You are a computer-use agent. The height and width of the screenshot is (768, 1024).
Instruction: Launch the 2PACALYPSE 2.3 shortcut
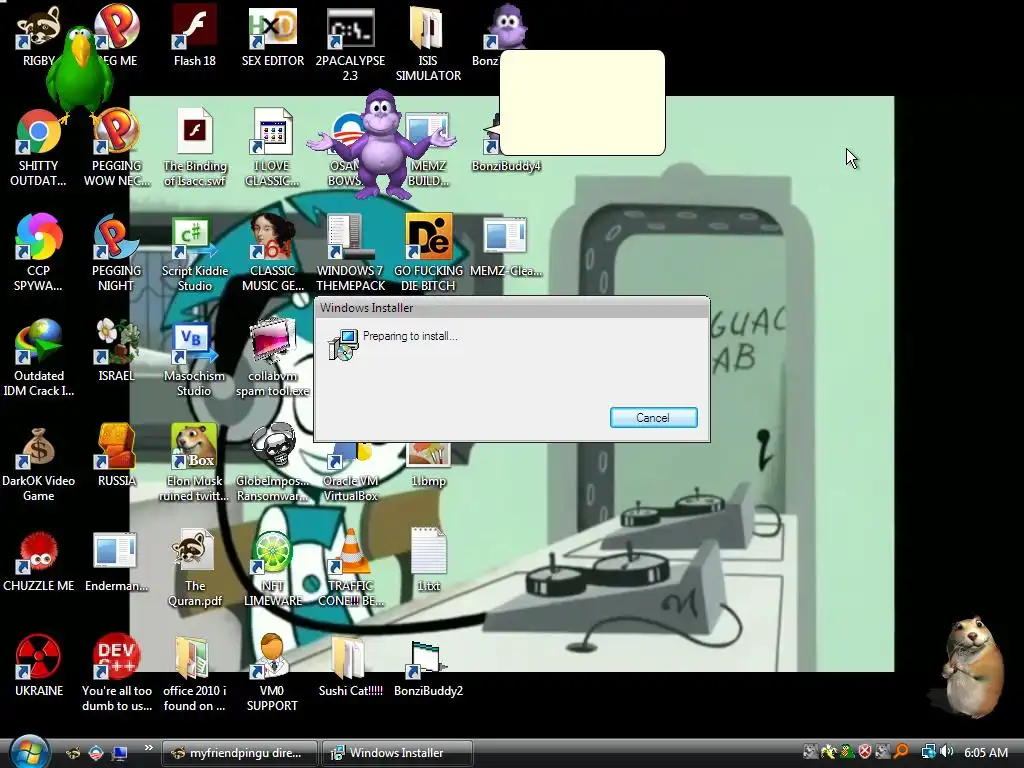click(x=350, y=43)
